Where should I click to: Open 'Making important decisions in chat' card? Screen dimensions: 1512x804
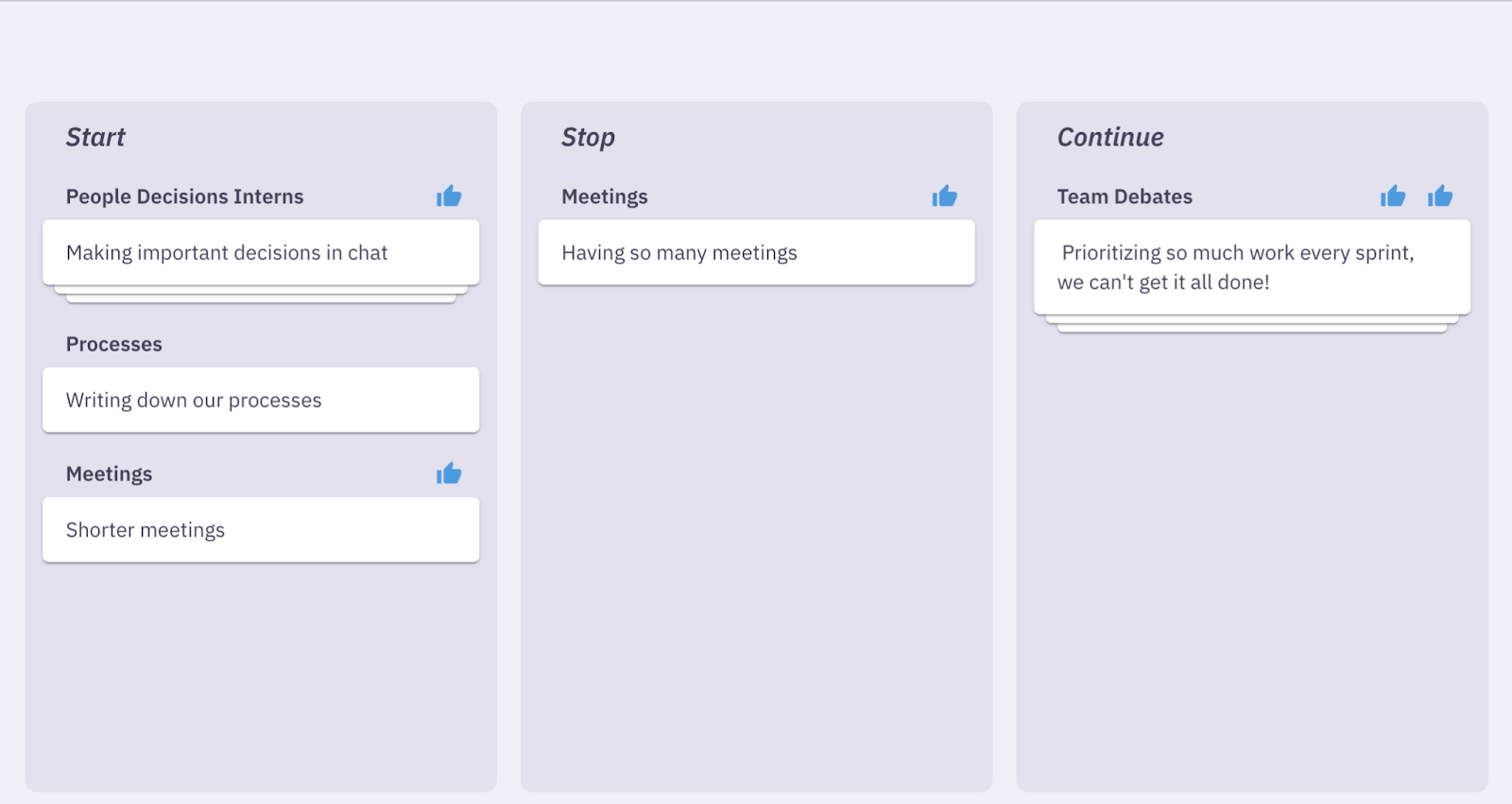(261, 252)
